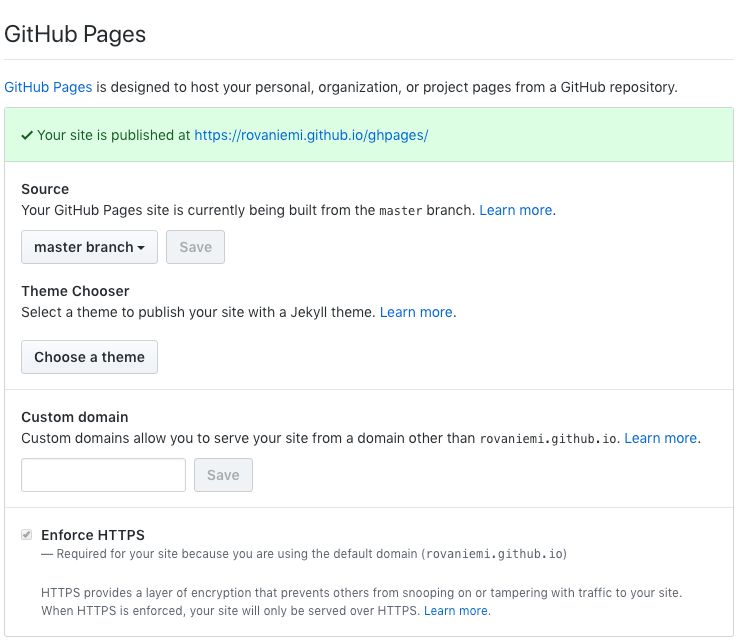Viewport: 737px width, 641px height.
Task: Click Save button beside Custom domain field
Action: tap(223, 475)
